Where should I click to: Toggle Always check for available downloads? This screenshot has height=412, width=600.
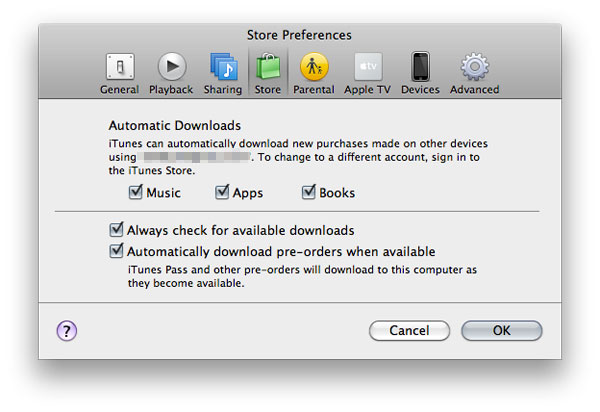tap(116, 230)
